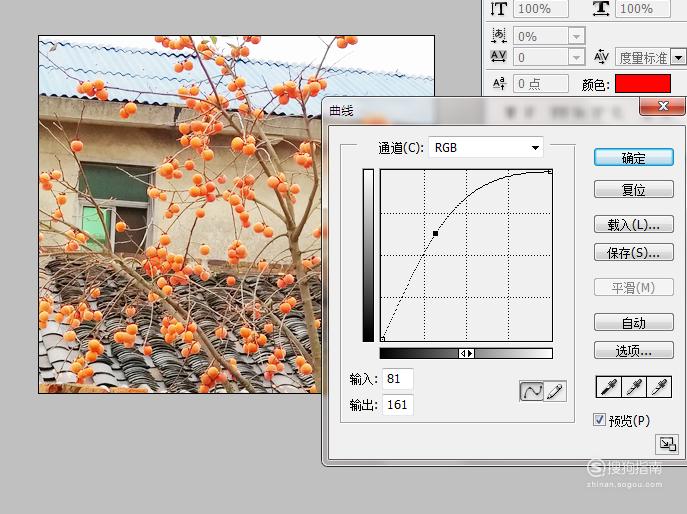Click the 自动 auto button
Viewport: 687px width, 514px height.
pyautogui.click(x=634, y=323)
